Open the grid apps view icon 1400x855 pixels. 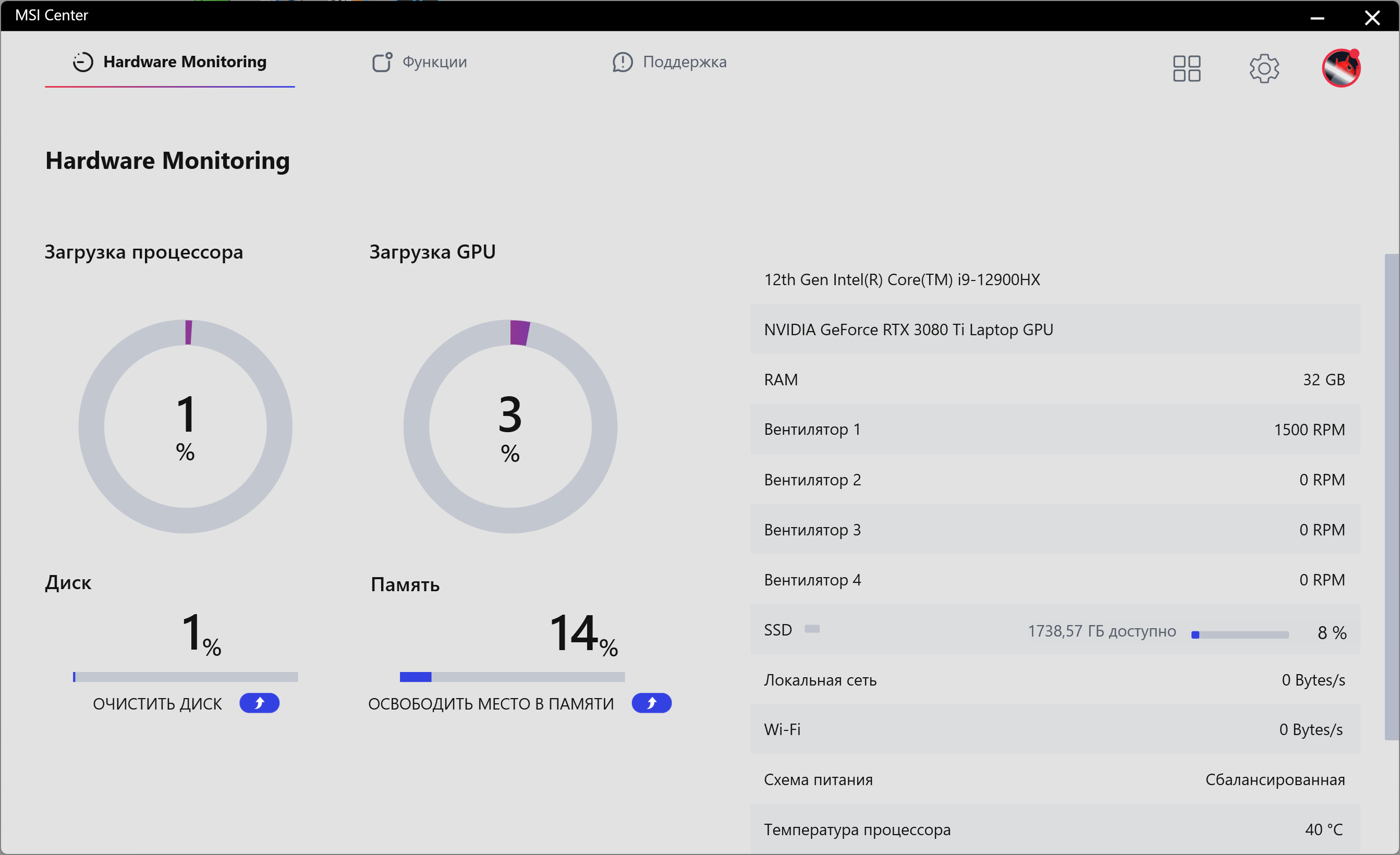point(1186,68)
